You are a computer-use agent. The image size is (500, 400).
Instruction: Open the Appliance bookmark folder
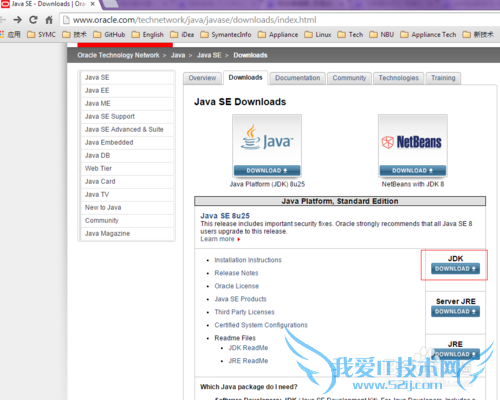278,35
